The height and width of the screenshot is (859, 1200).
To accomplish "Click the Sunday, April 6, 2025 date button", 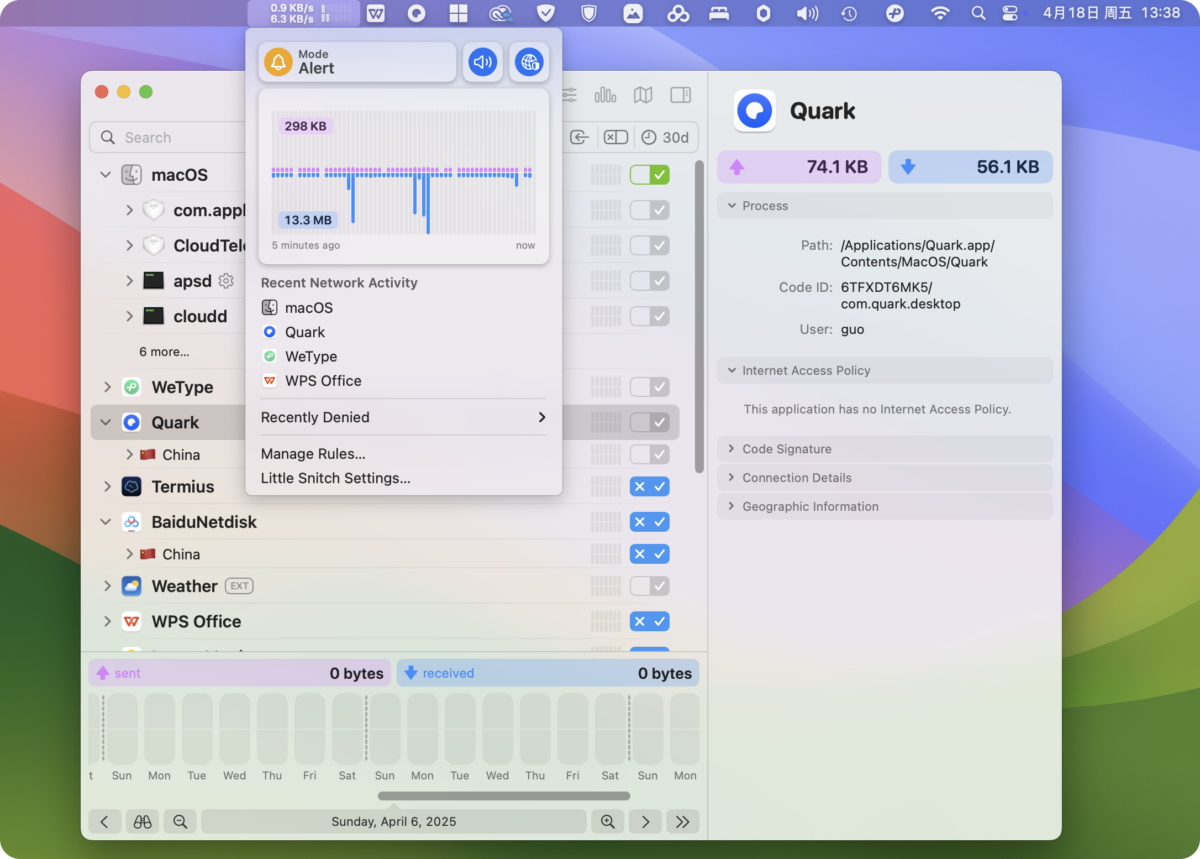I will (394, 821).
